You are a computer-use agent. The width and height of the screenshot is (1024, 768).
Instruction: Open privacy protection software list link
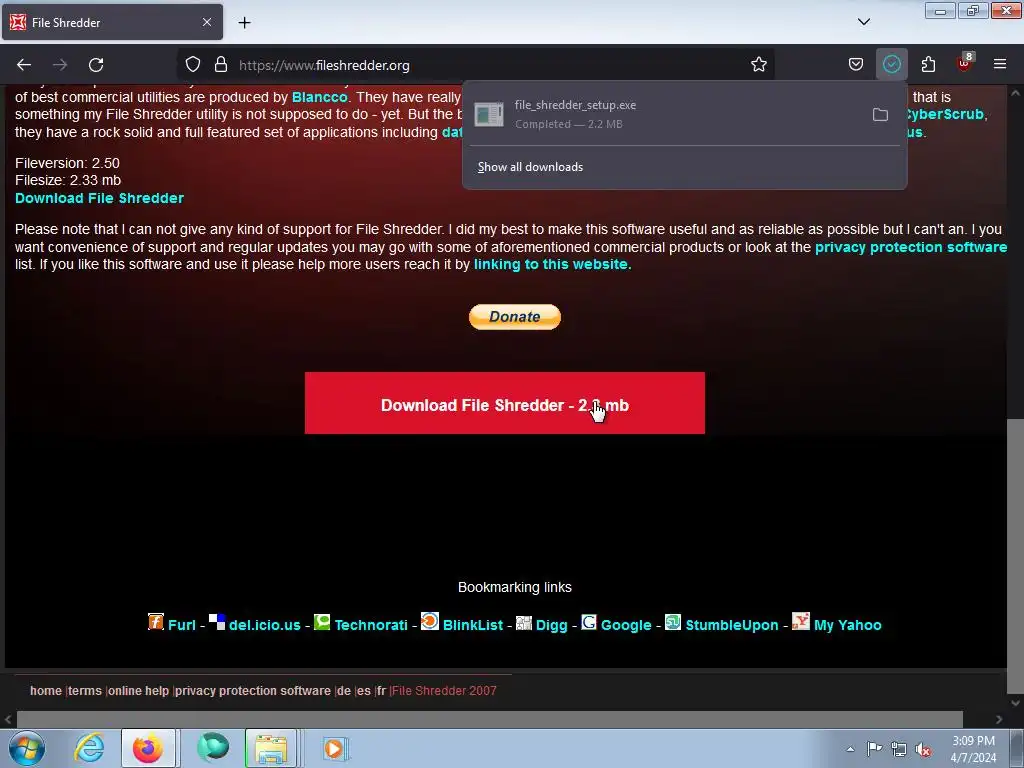point(911,247)
